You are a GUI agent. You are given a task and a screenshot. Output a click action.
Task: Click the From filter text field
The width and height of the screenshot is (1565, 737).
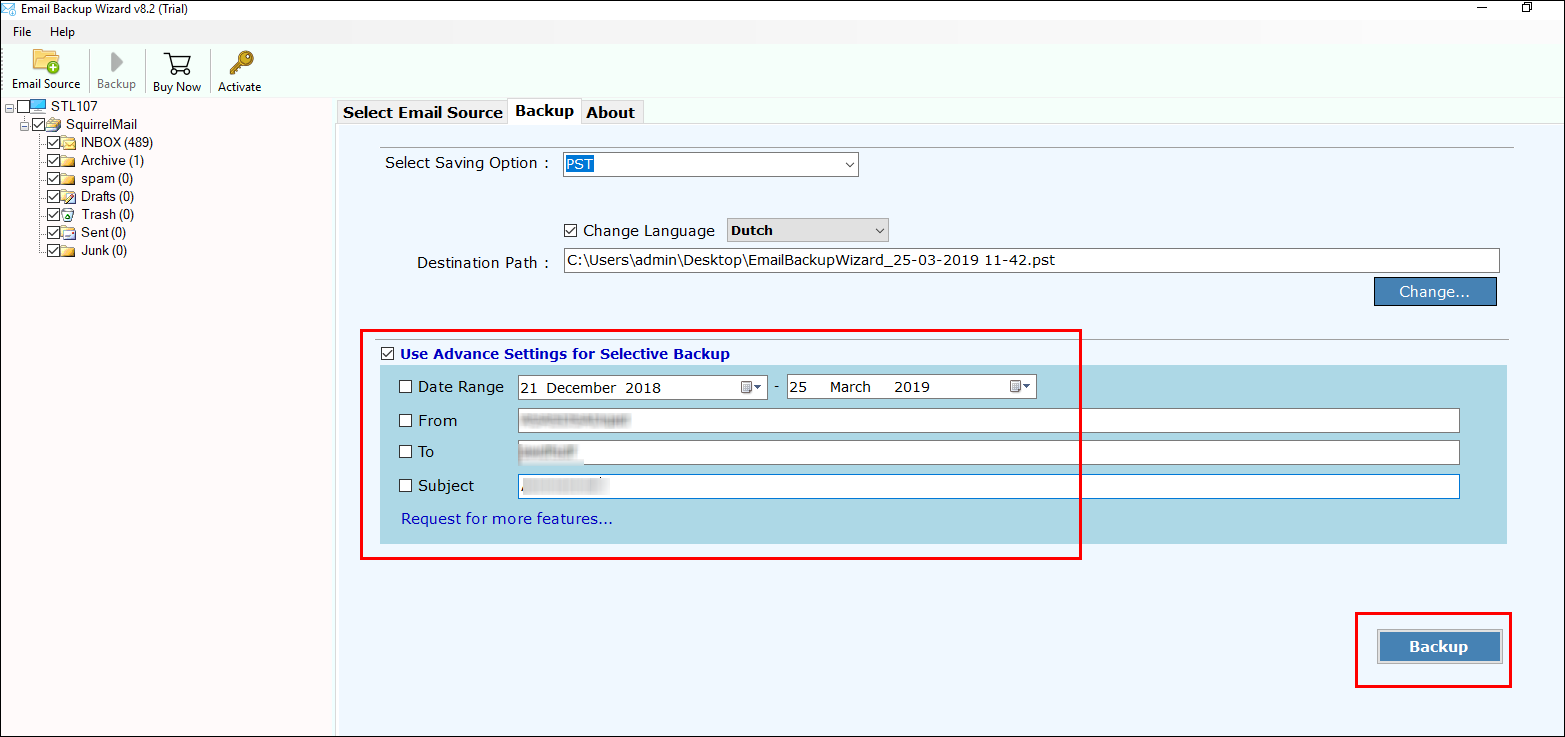click(x=988, y=421)
